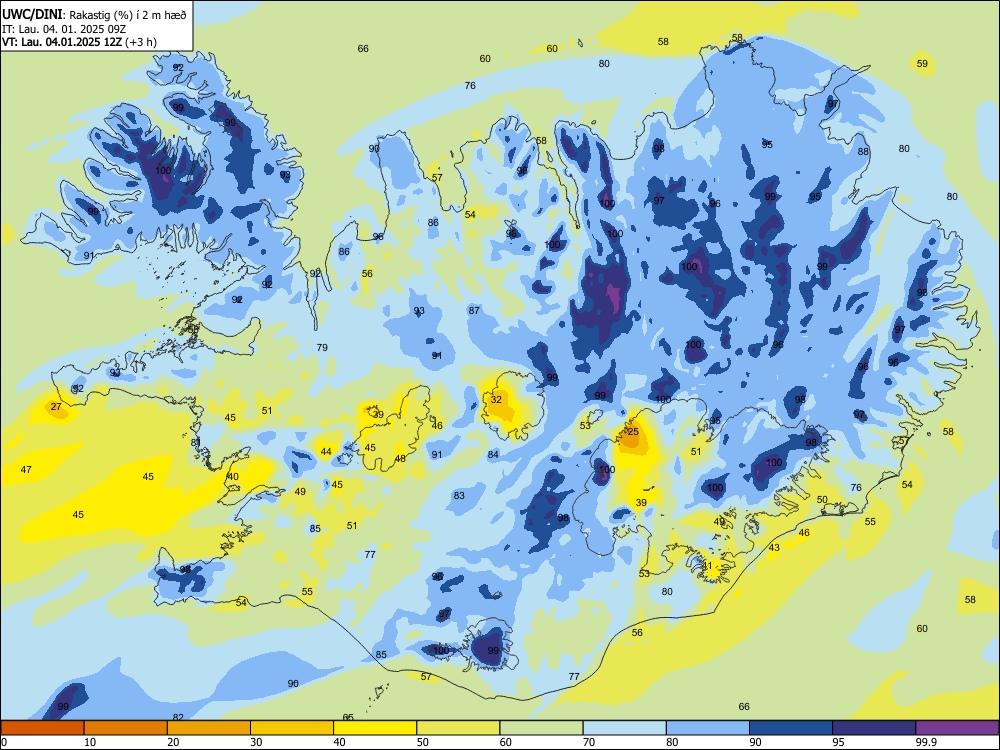Viewport: 1000px width, 750px height.
Task: Click the map value 87
Action: (474, 311)
